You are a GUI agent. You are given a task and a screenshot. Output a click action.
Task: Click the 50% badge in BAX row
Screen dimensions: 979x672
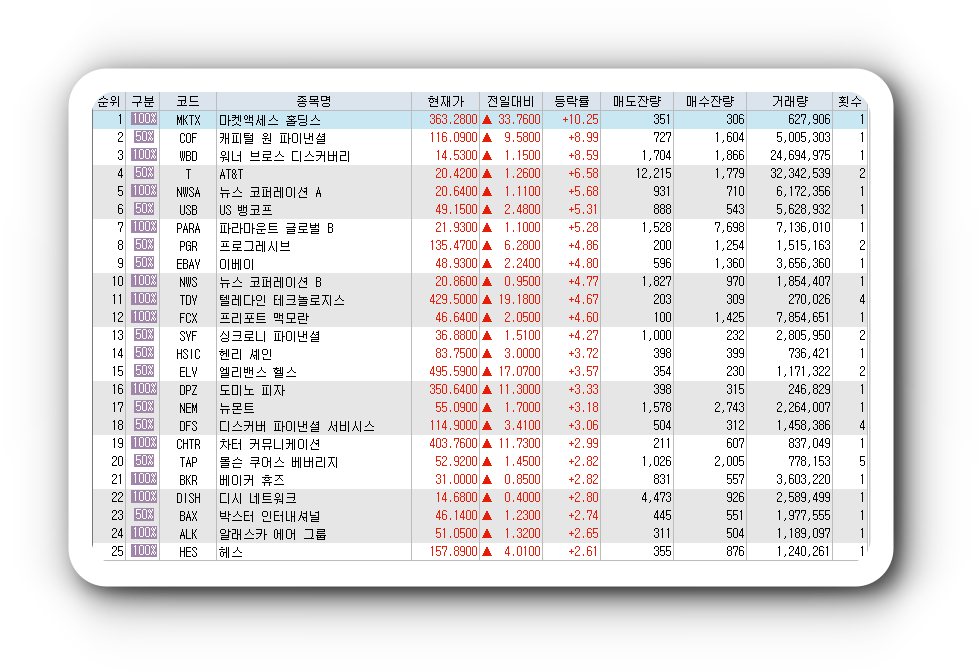click(x=144, y=515)
